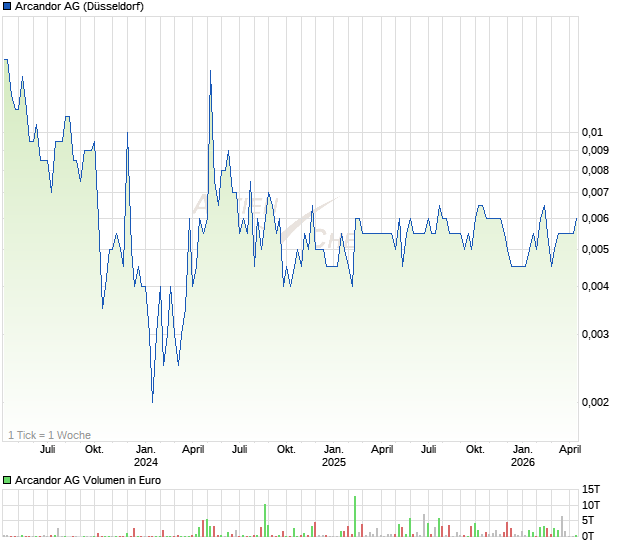This screenshot has height=546, width=620.
Task: Click the 5T volume axis label
Action: tap(588, 520)
